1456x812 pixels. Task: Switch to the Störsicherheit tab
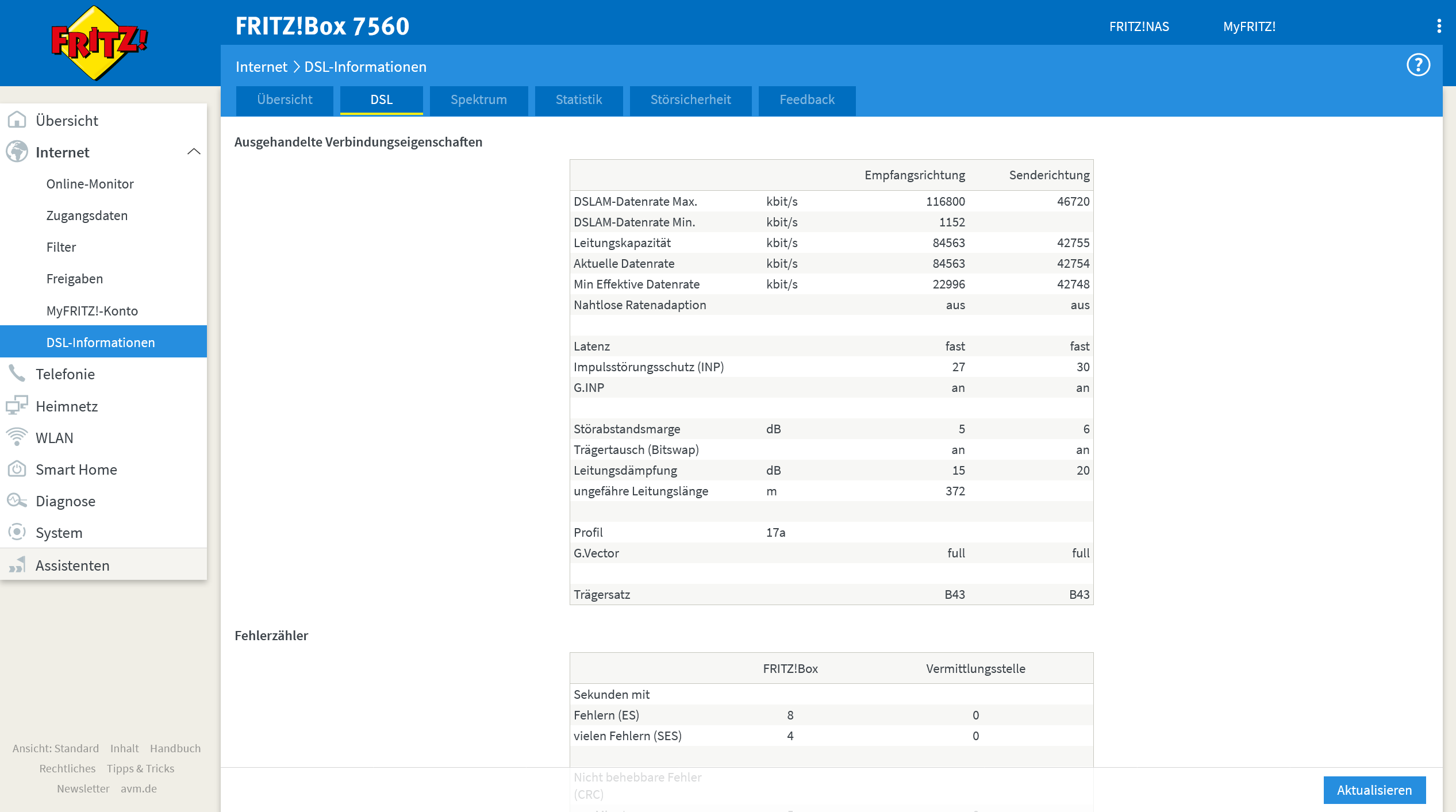click(690, 100)
